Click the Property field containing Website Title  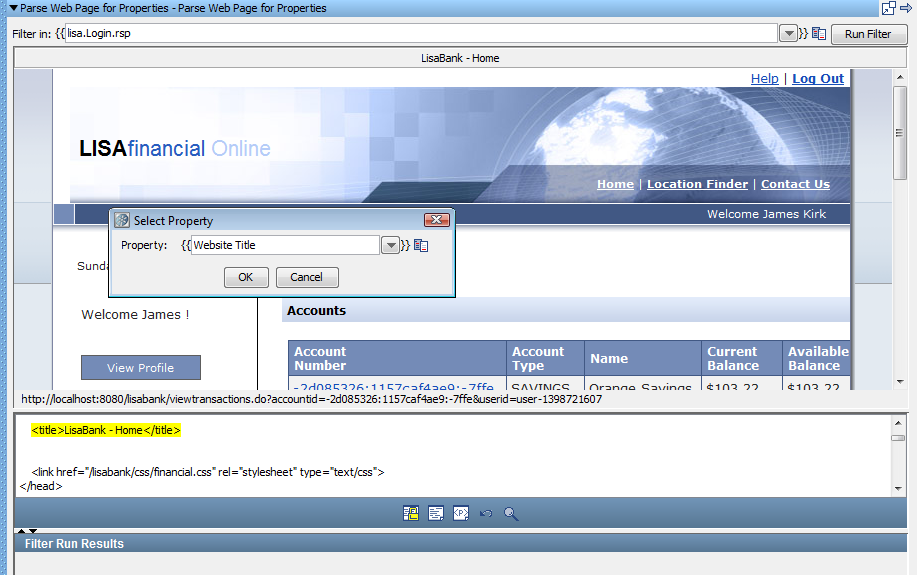(x=286, y=245)
